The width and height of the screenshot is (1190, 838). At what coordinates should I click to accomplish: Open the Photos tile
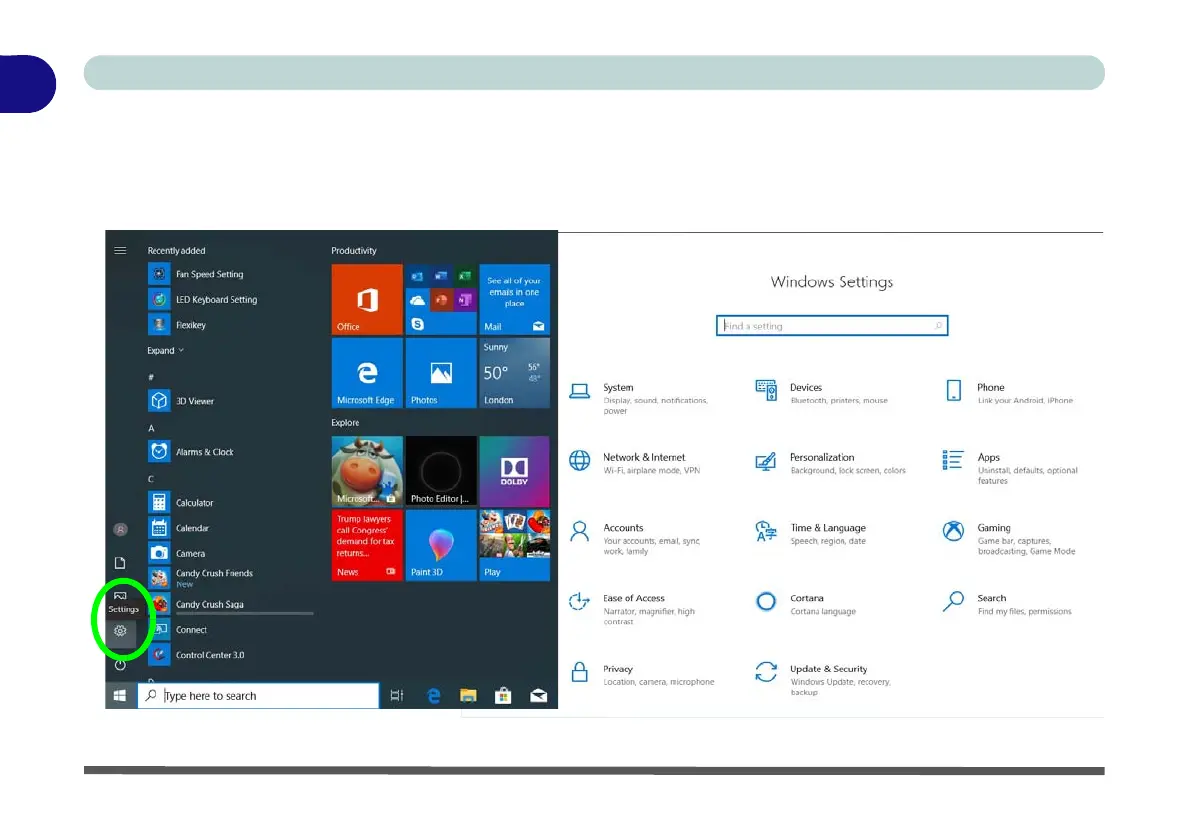click(x=441, y=373)
